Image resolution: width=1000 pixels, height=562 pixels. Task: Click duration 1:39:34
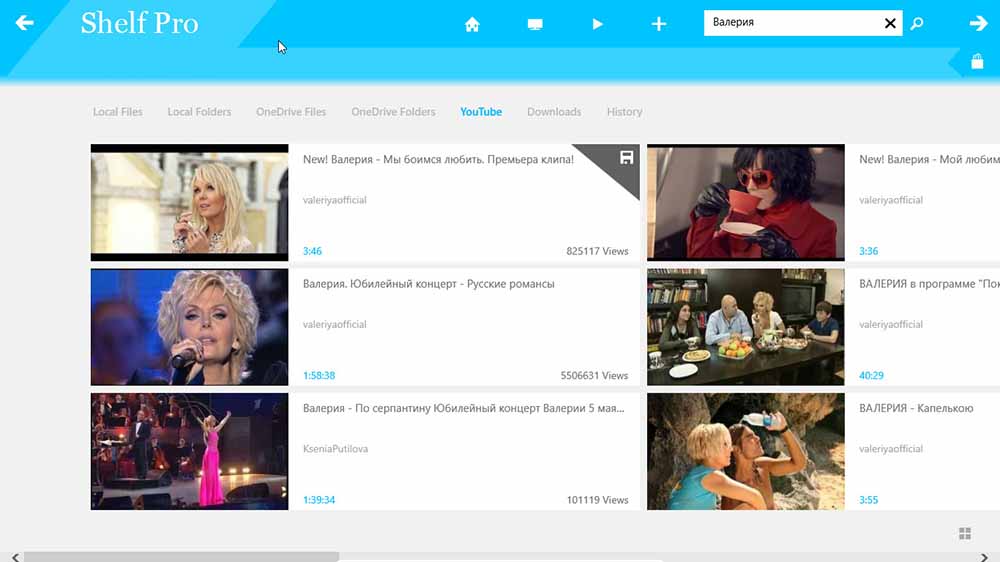tap(319, 499)
